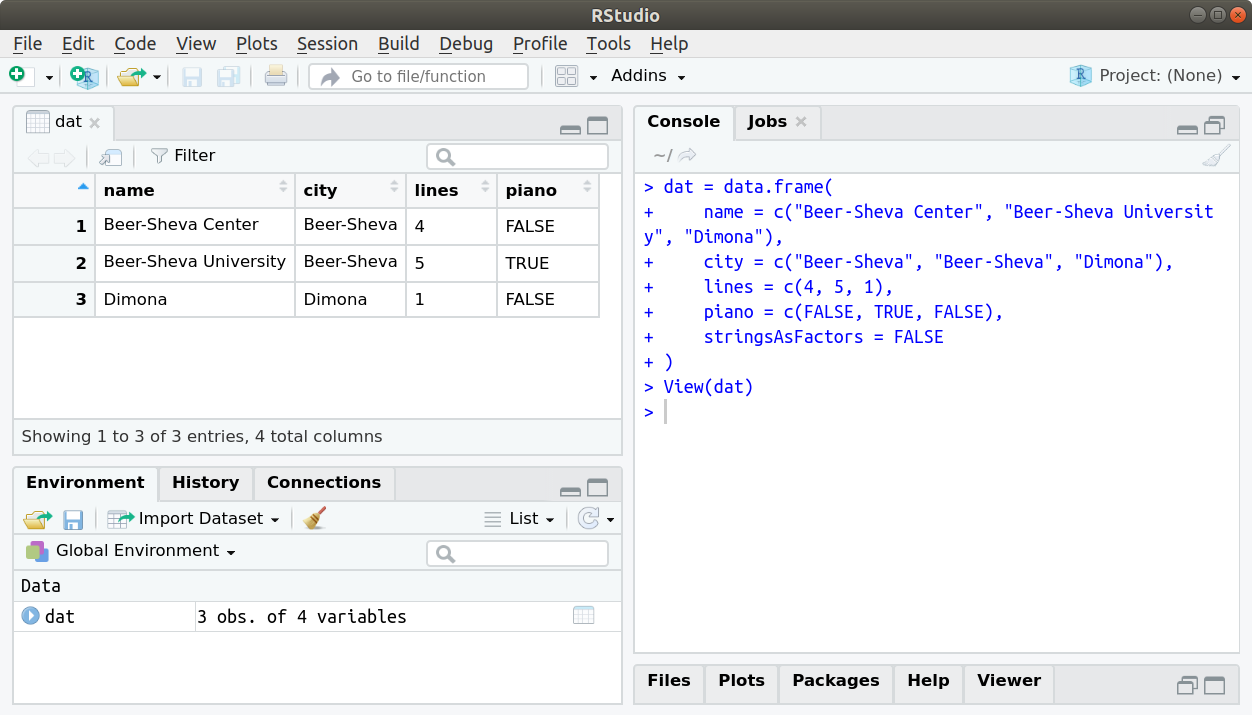Toggle the Filter button in data viewer
The width and height of the screenshot is (1252, 715).
(x=183, y=155)
